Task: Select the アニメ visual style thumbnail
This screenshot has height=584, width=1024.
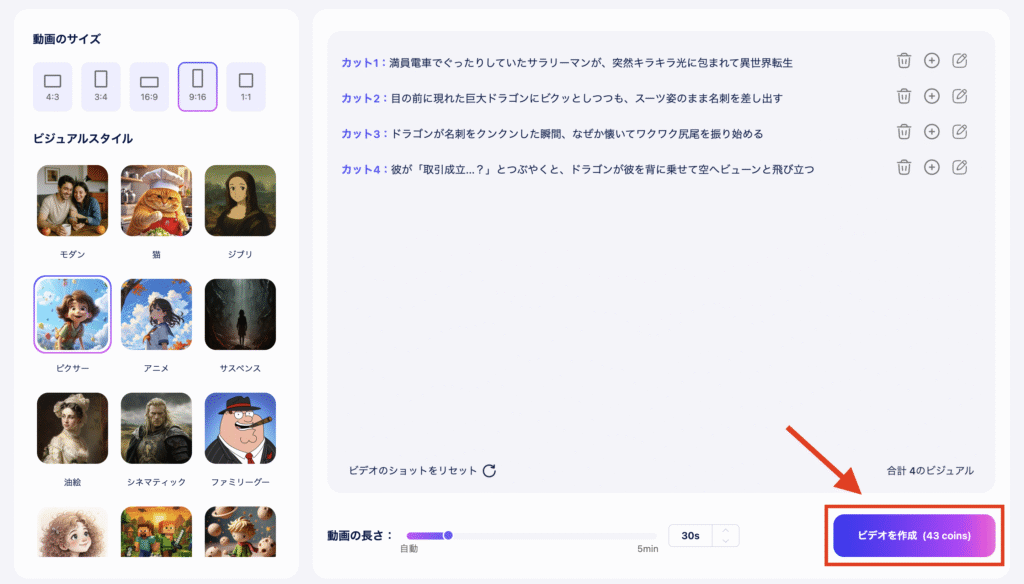Action: tap(156, 314)
